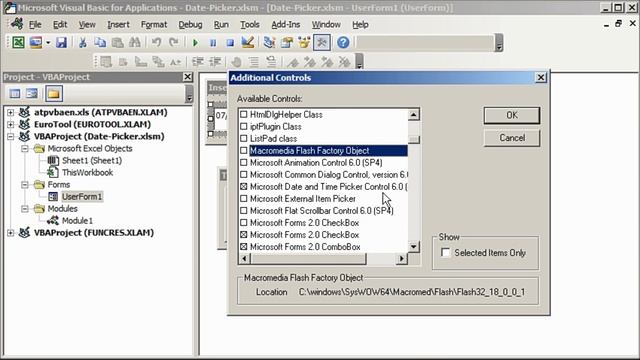The height and width of the screenshot is (360, 640).
Task: Check Microsoft Animation Control 6.0 (SP4) checkbox
Action: click(244, 162)
